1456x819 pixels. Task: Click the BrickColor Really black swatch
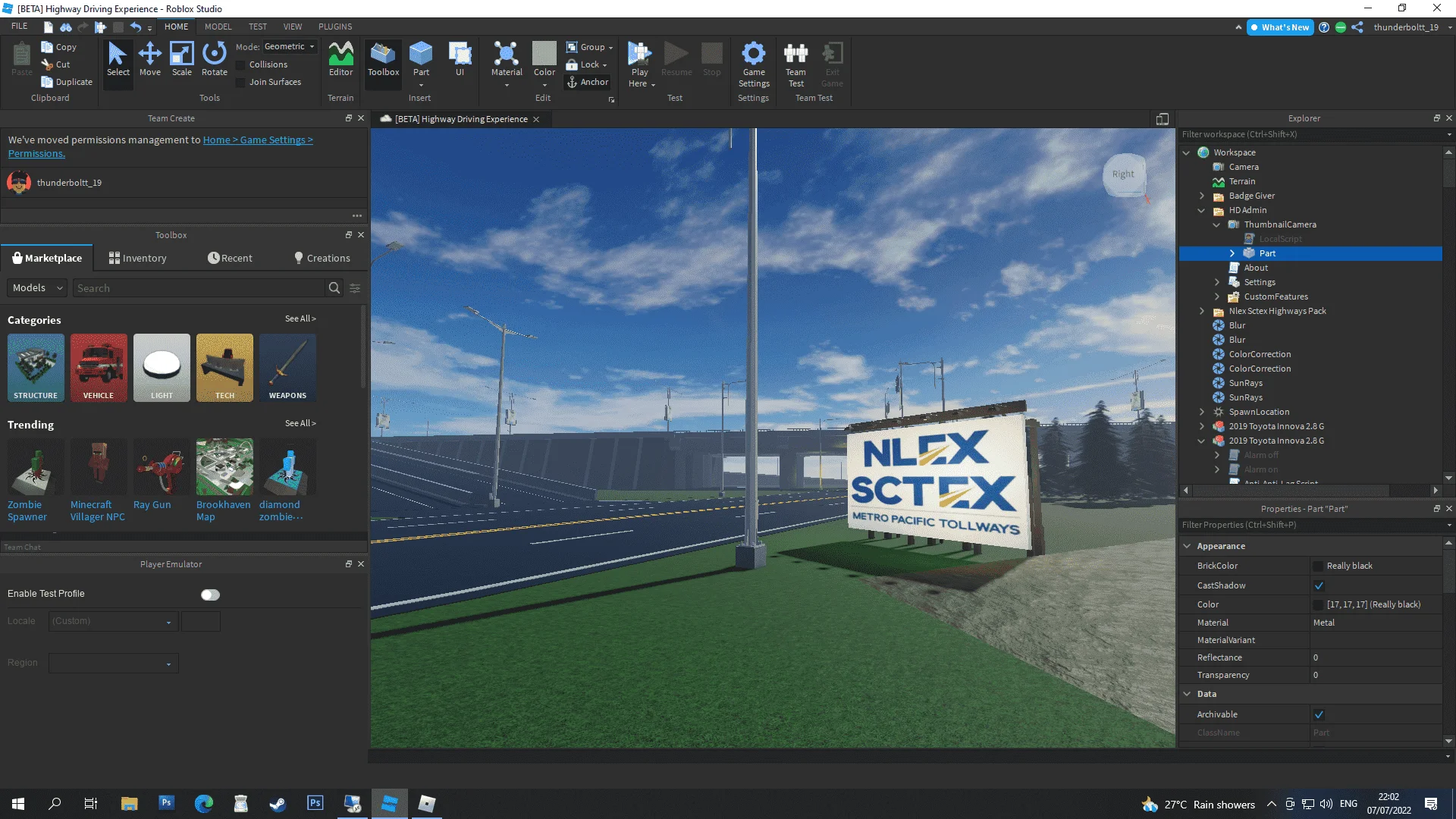point(1318,566)
